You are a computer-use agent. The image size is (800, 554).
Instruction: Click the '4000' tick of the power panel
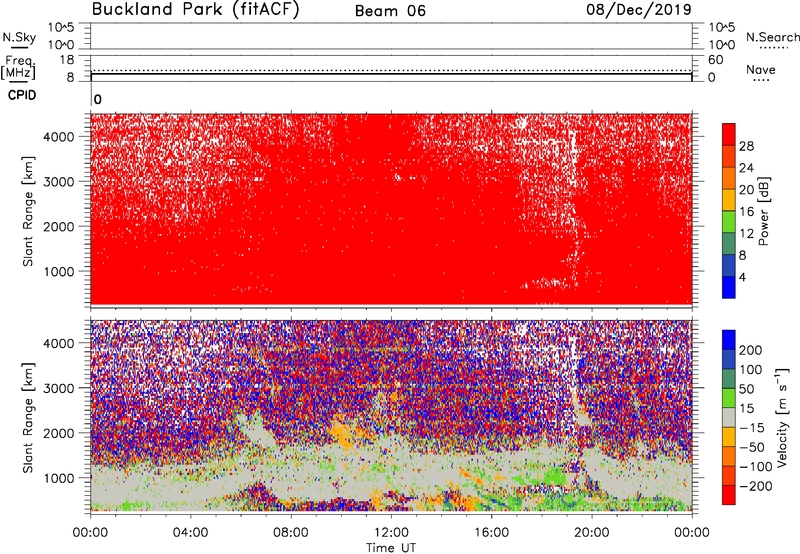59,137
